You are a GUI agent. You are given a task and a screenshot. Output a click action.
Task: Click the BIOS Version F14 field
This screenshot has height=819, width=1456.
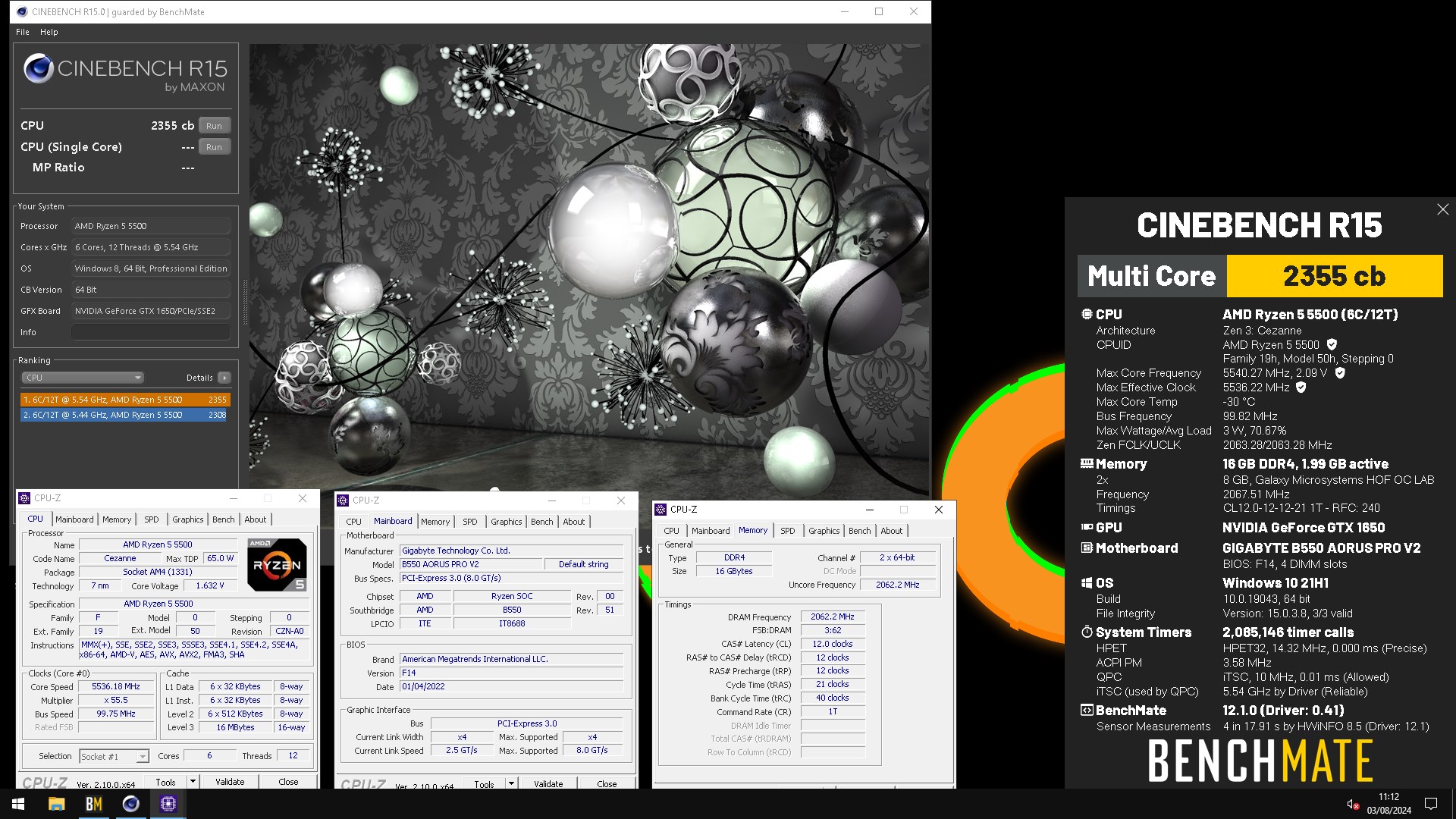512,673
